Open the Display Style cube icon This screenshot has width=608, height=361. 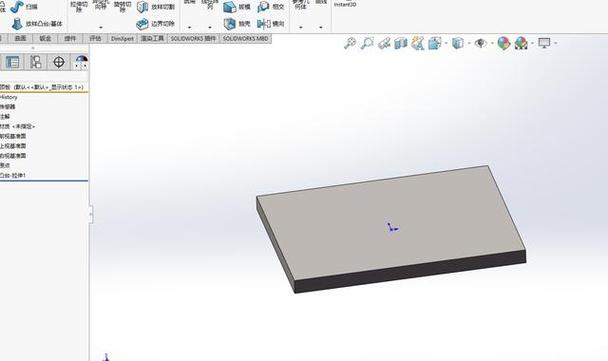click(x=458, y=43)
